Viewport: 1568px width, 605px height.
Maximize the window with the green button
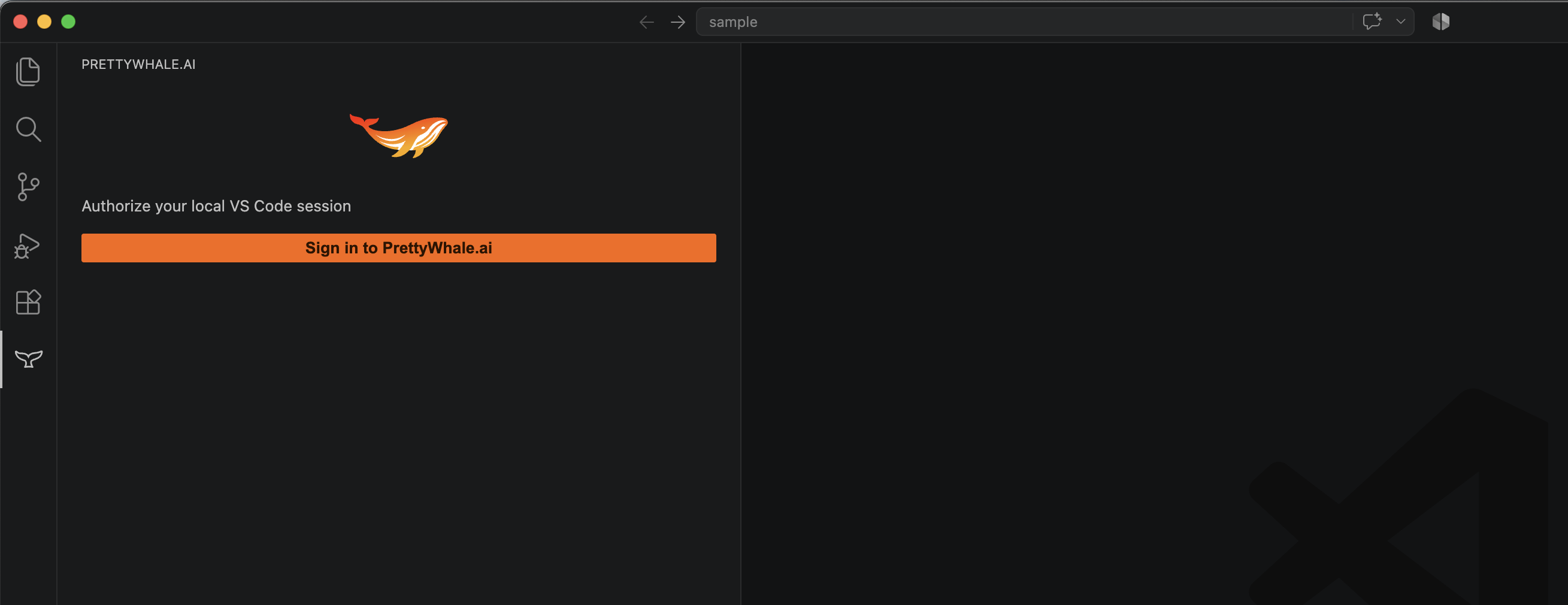click(68, 22)
